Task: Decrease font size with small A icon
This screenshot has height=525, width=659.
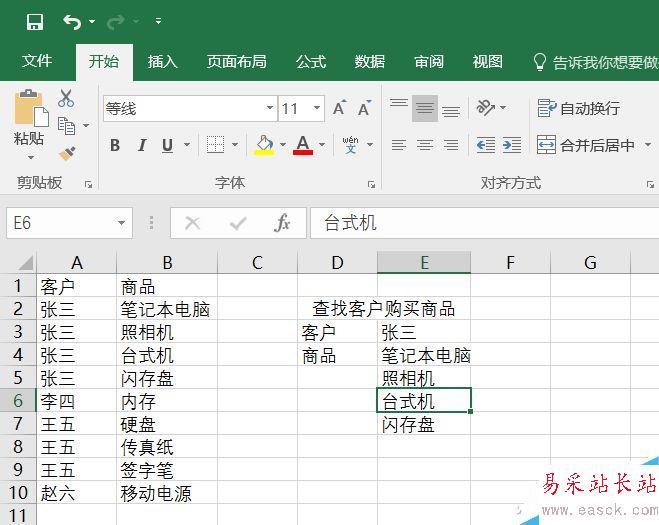Action: click(364, 108)
